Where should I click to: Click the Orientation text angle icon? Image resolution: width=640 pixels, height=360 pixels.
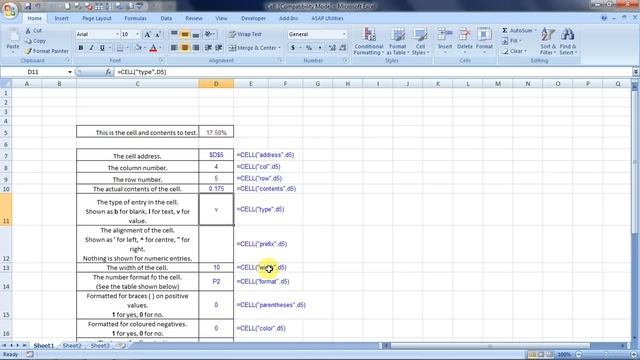209,34
